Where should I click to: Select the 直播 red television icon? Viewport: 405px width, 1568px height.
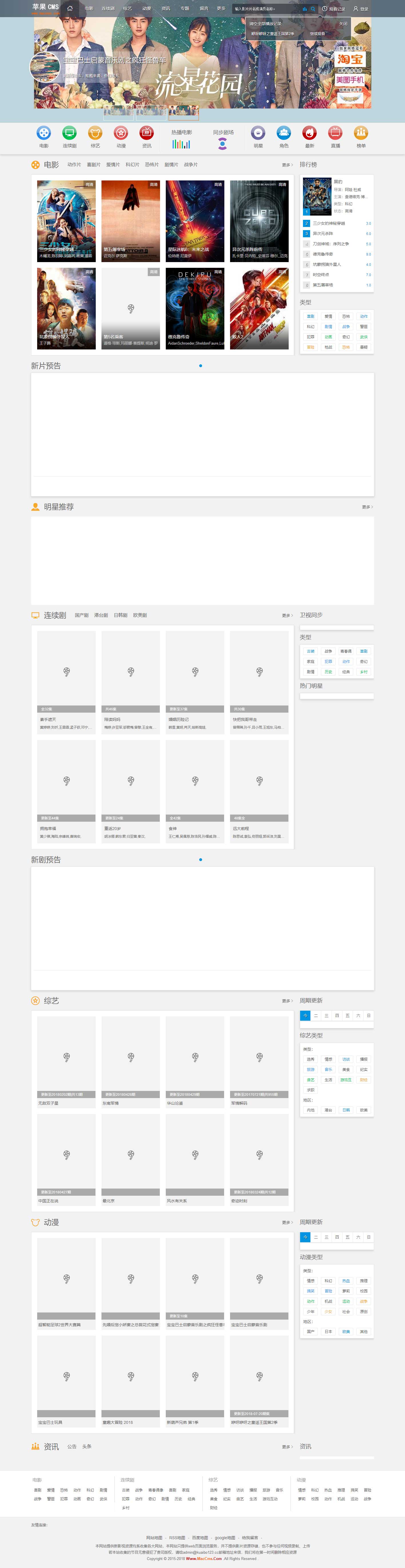(x=336, y=133)
